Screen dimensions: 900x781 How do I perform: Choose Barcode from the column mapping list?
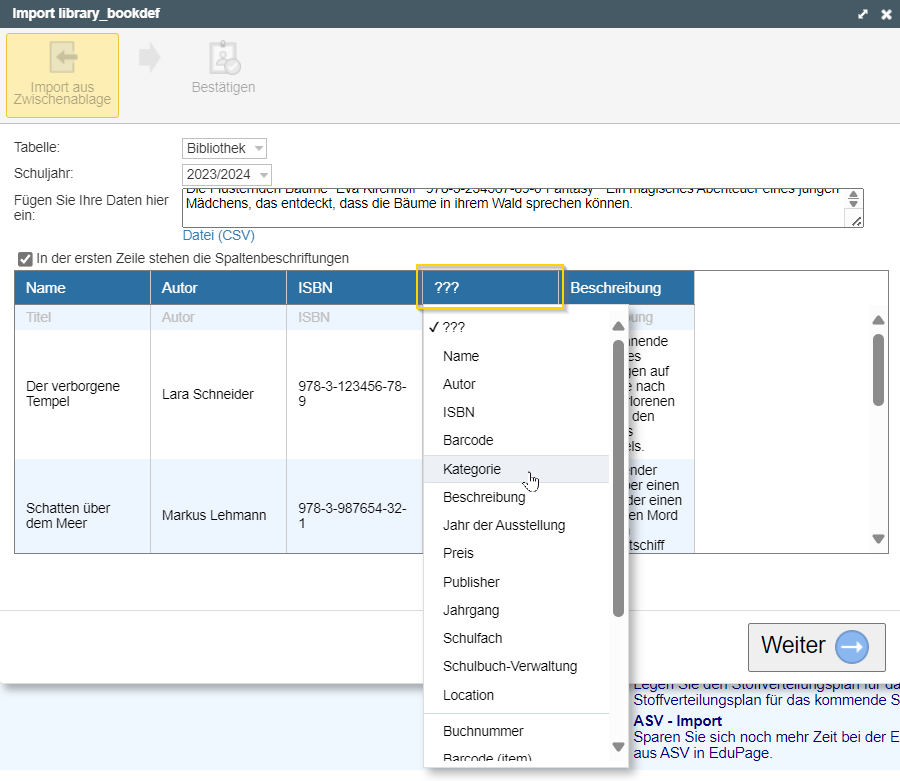click(516, 440)
